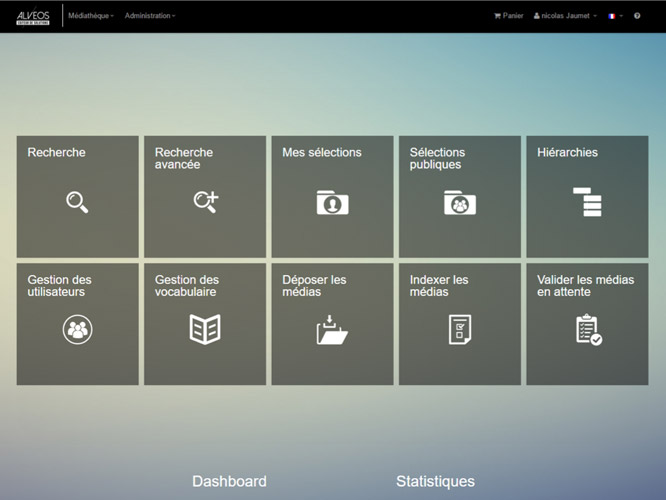
Task: Expand the Médiathèque dropdown menu
Action: 91,16
